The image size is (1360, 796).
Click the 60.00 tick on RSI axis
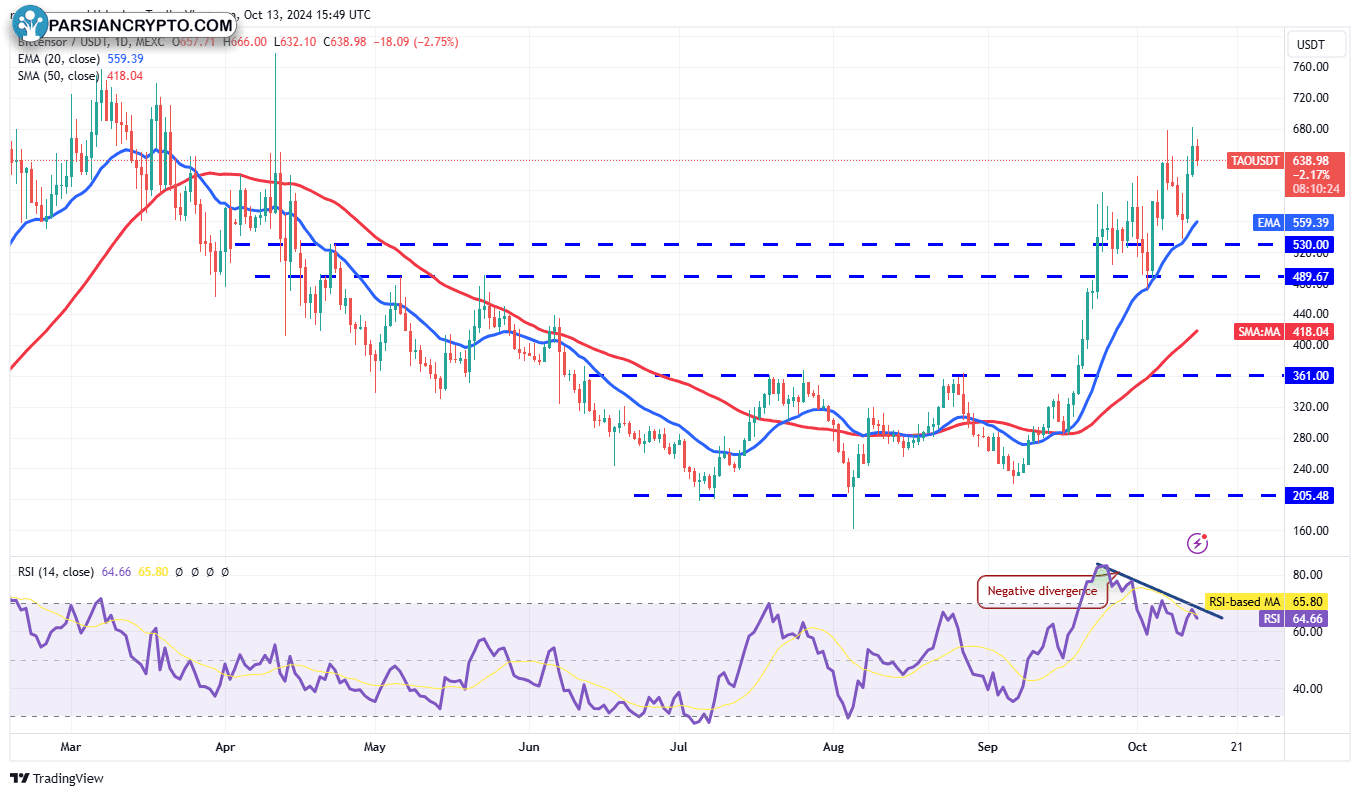point(1308,632)
